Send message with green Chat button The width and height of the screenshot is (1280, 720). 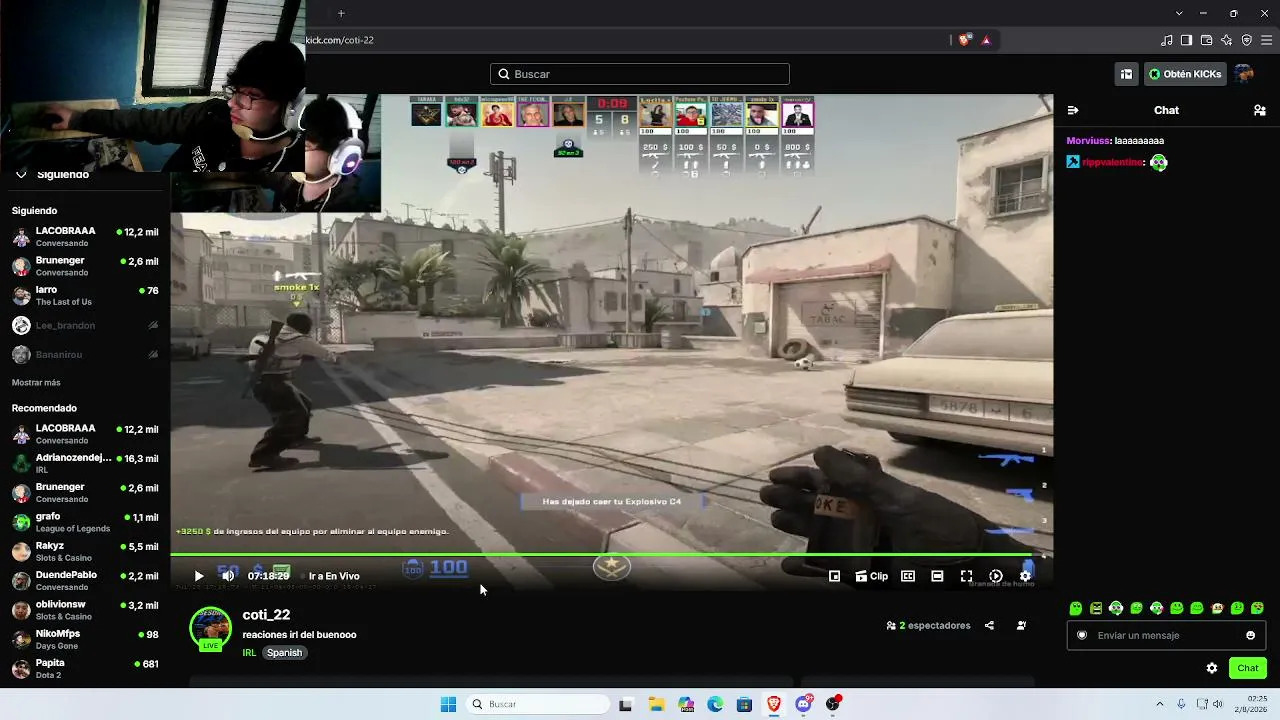(x=1248, y=668)
